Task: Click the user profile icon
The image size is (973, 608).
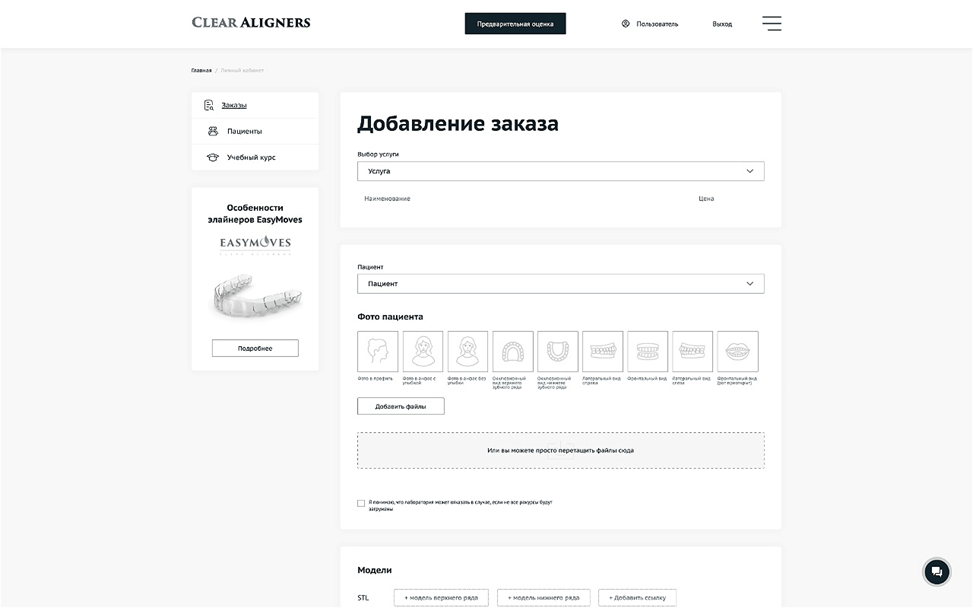Action: (x=626, y=24)
